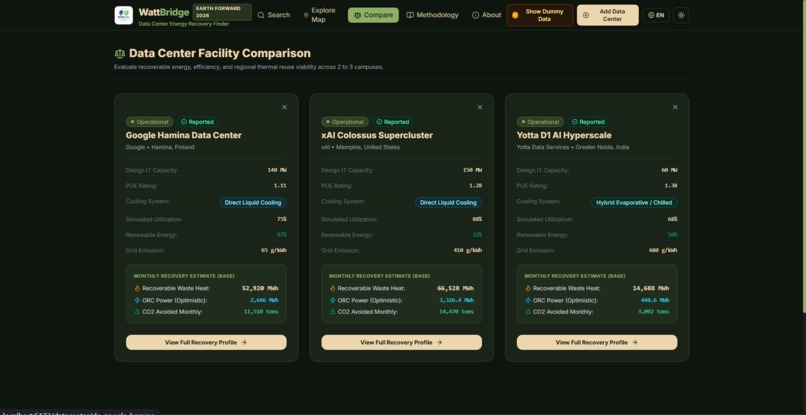806x415 pixels.
Task: Click Direct Liquid Cooling tag on xAI Colossus
Action: (448, 203)
